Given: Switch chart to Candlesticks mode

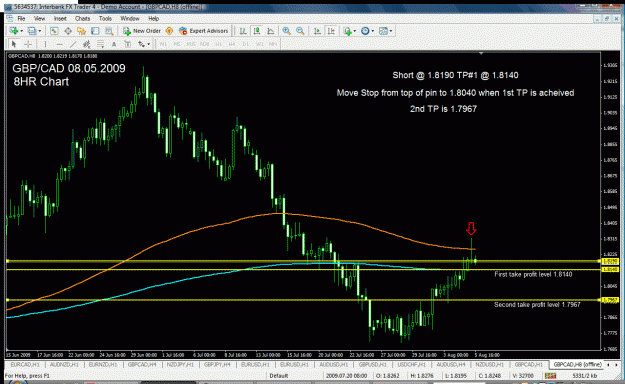Looking at the screenshot, I should click(x=257, y=31).
